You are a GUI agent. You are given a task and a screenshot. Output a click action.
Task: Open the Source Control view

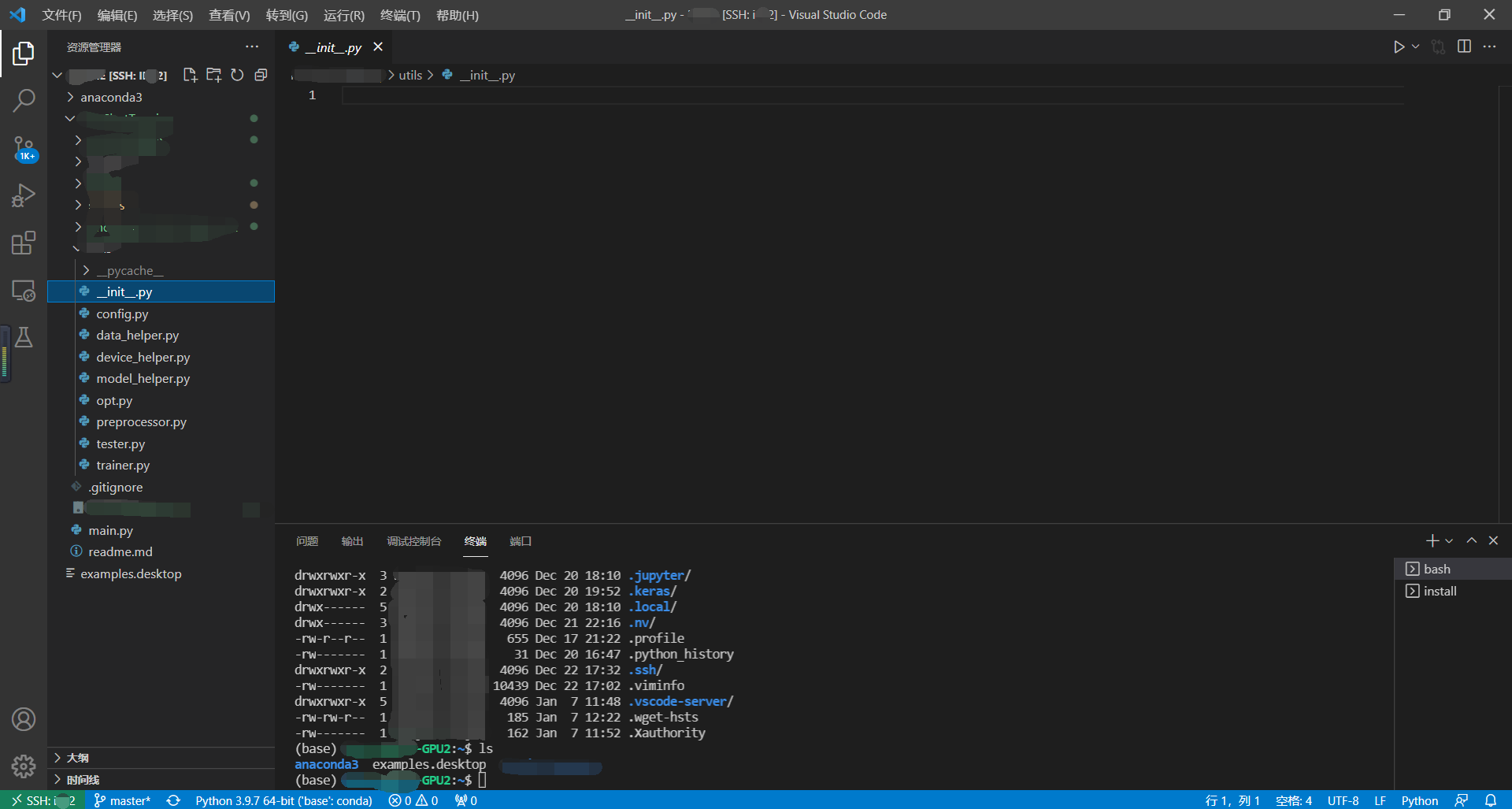pos(24,149)
